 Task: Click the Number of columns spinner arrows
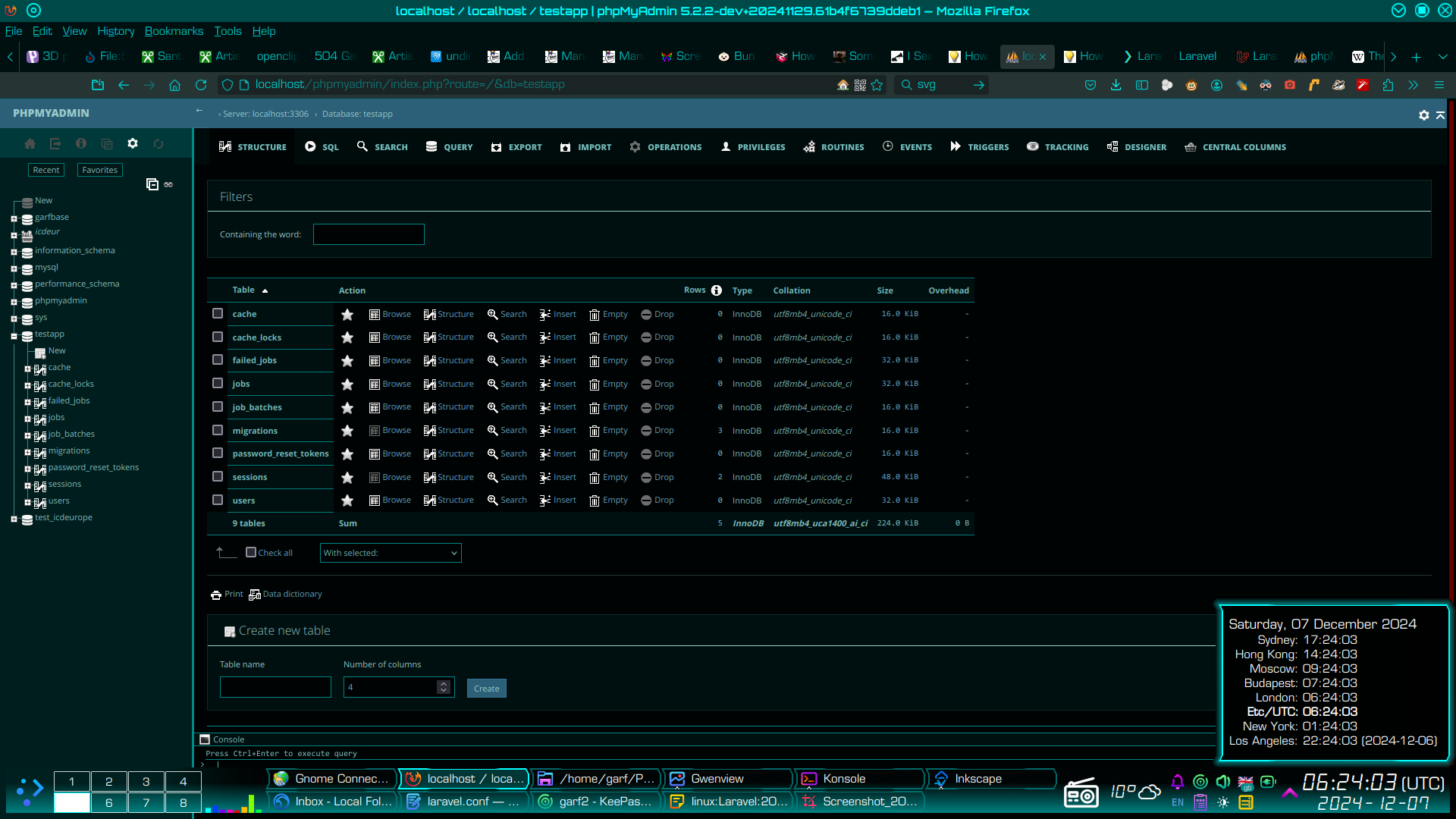(444, 687)
